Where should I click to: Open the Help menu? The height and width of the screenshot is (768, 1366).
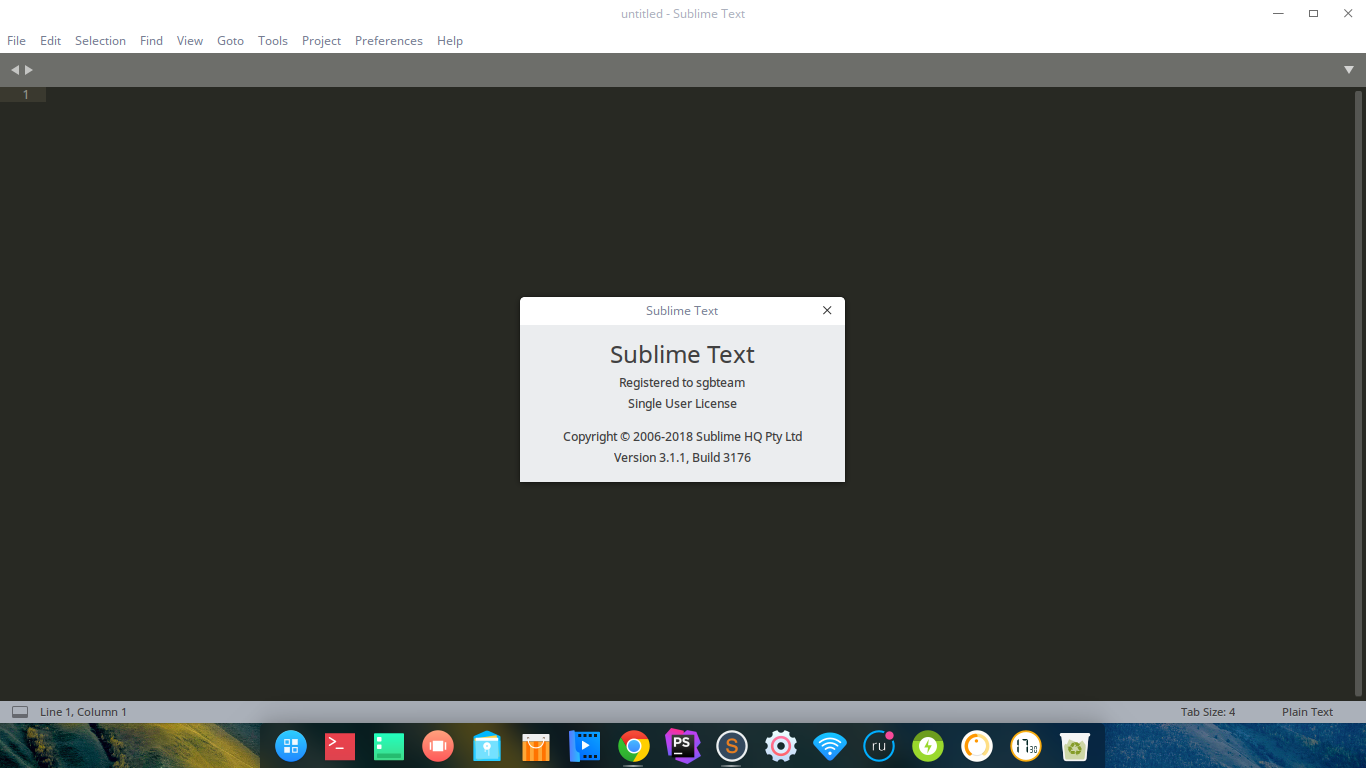[450, 41]
